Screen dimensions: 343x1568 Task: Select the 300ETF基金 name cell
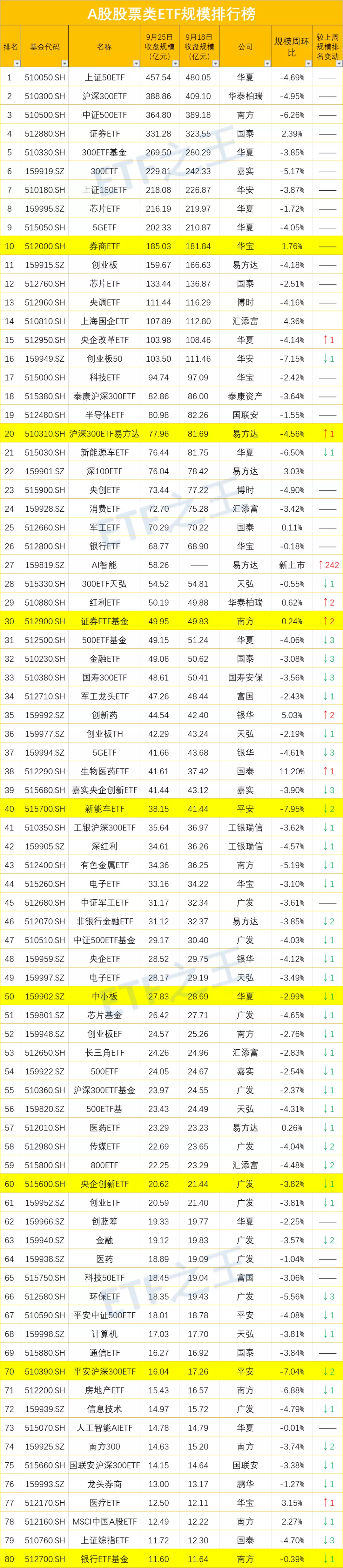coord(104,152)
